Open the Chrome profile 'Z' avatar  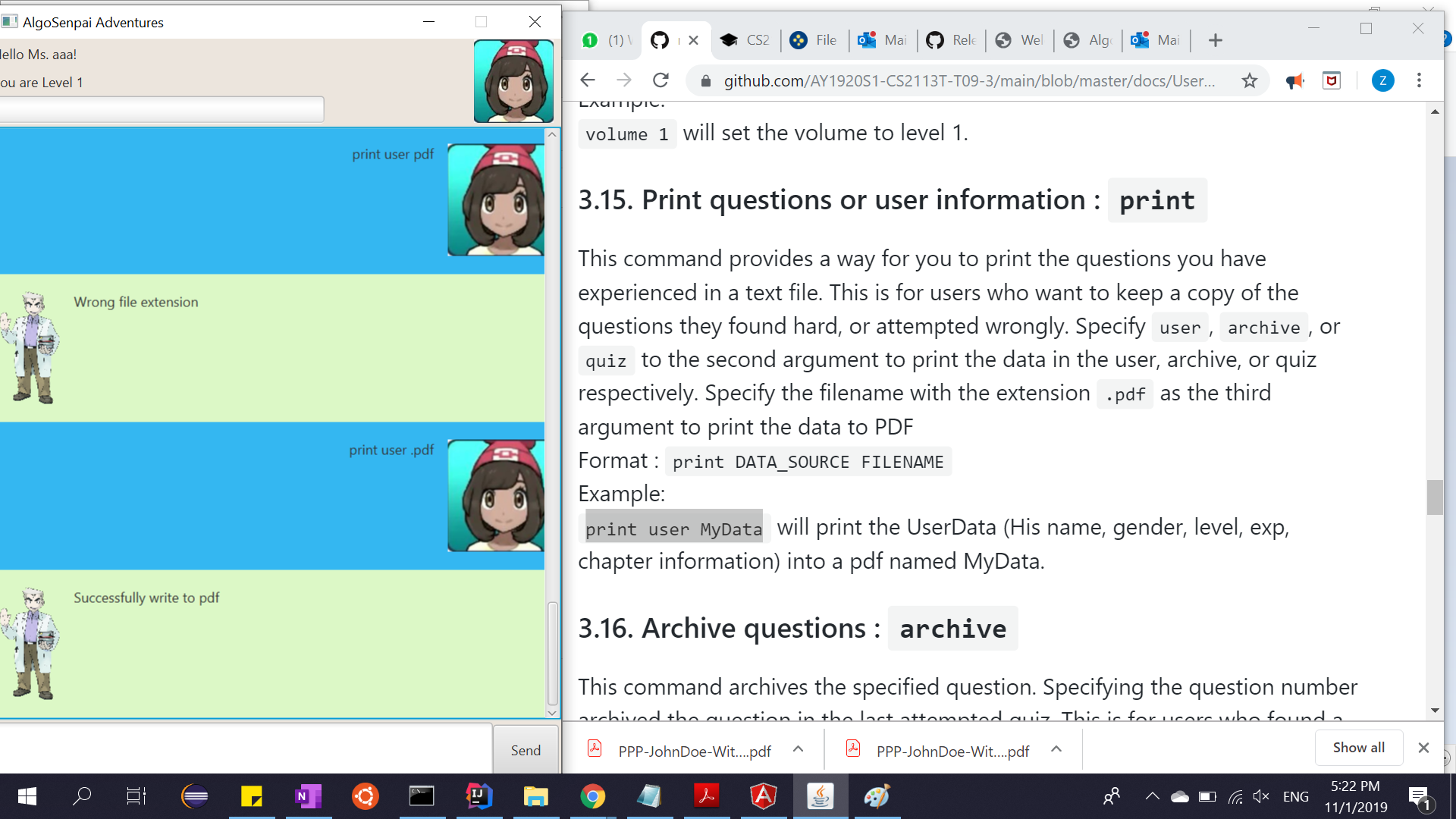tap(1382, 80)
